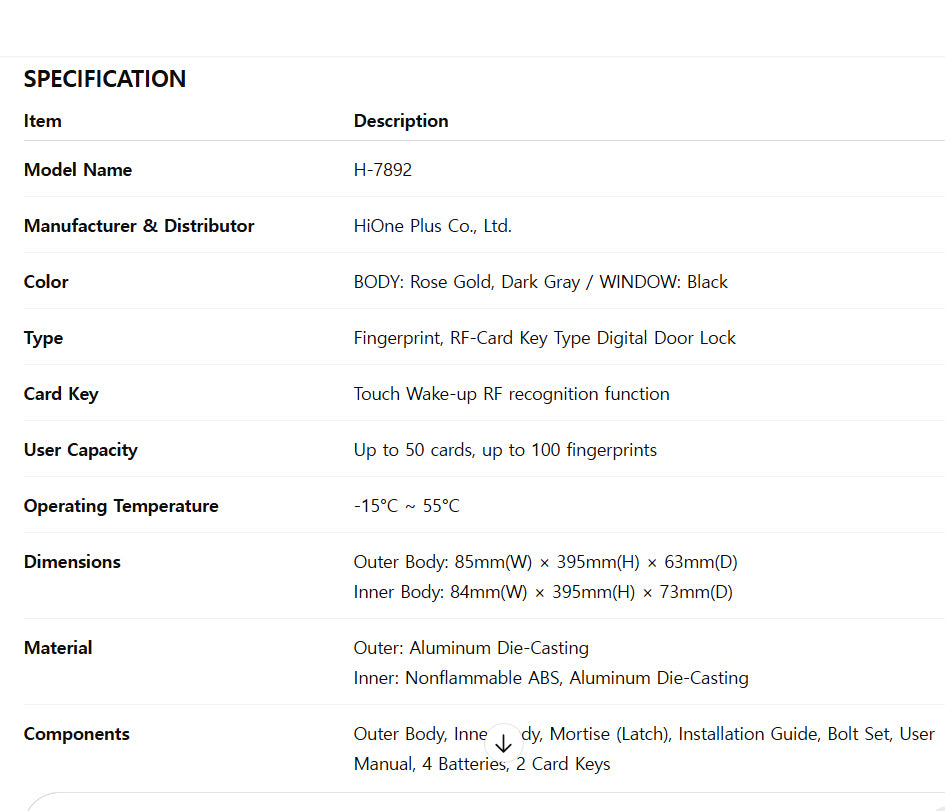Select the Card Key label
945x811 pixels.
click(61, 394)
